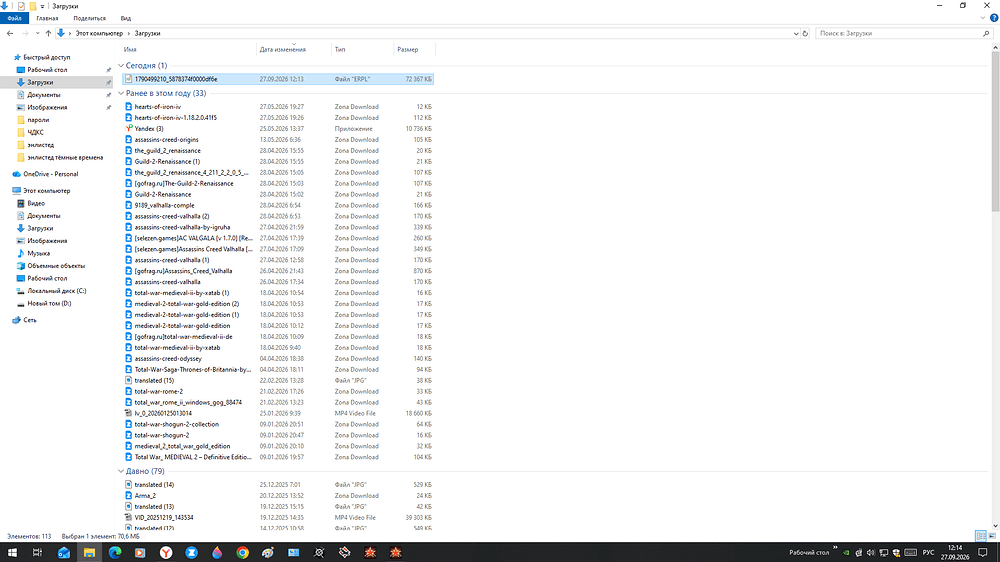Open Новый том (D:) in sidebar

[49, 304]
